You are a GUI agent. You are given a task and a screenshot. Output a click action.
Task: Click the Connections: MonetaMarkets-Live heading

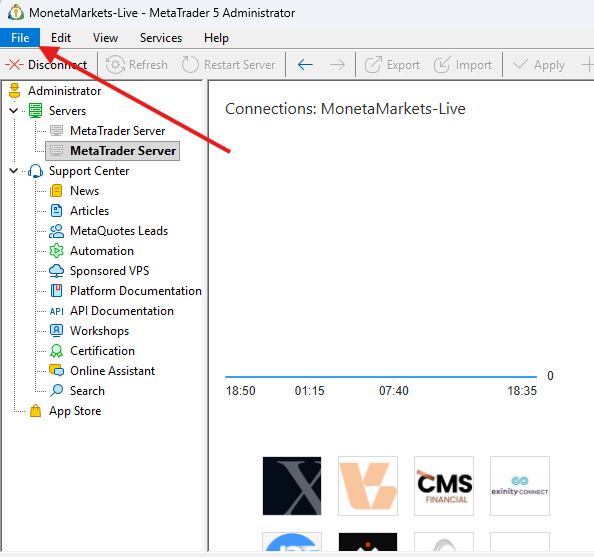pyautogui.click(x=345, y=109)
